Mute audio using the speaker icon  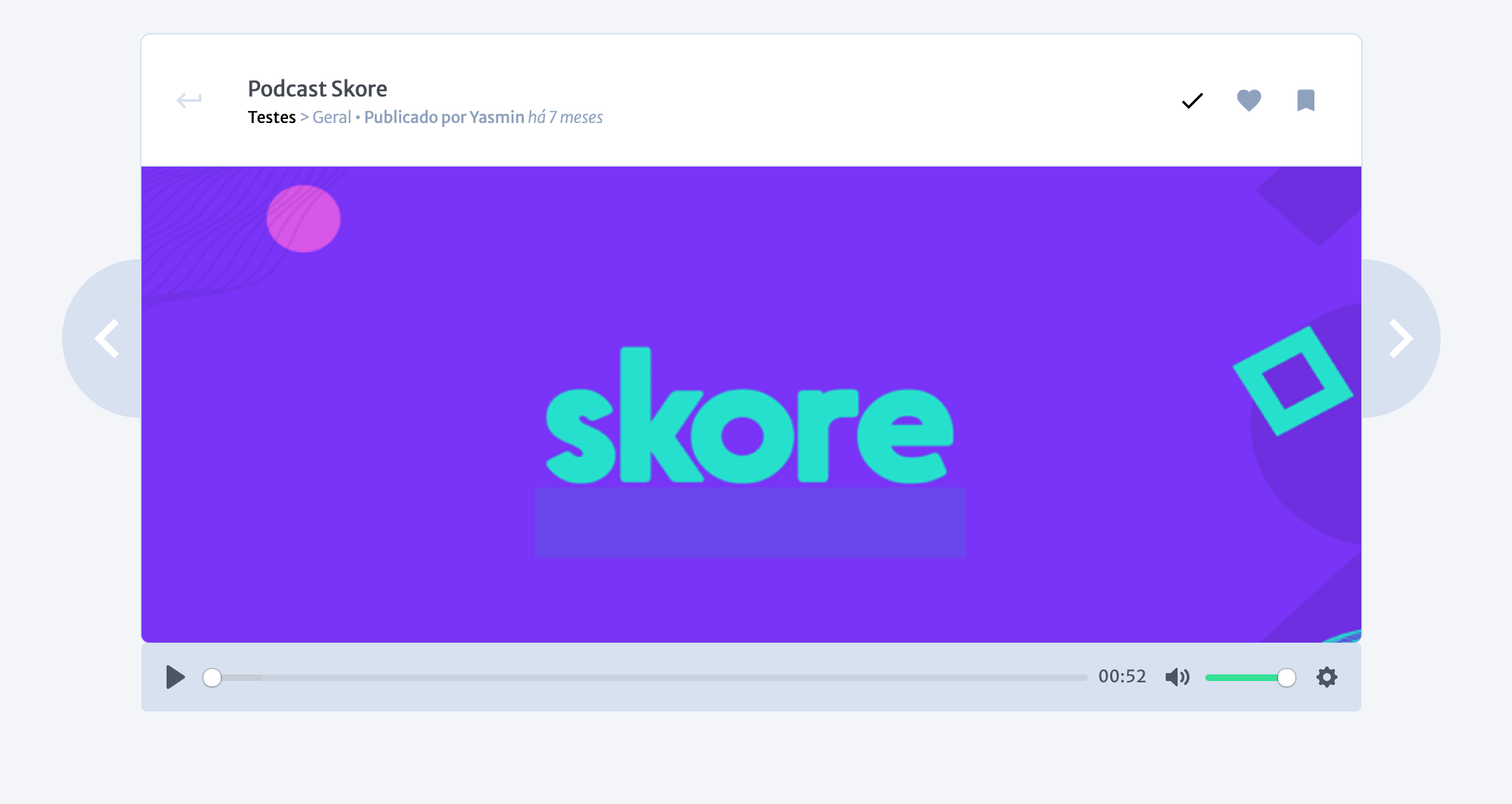[1177, 677]
